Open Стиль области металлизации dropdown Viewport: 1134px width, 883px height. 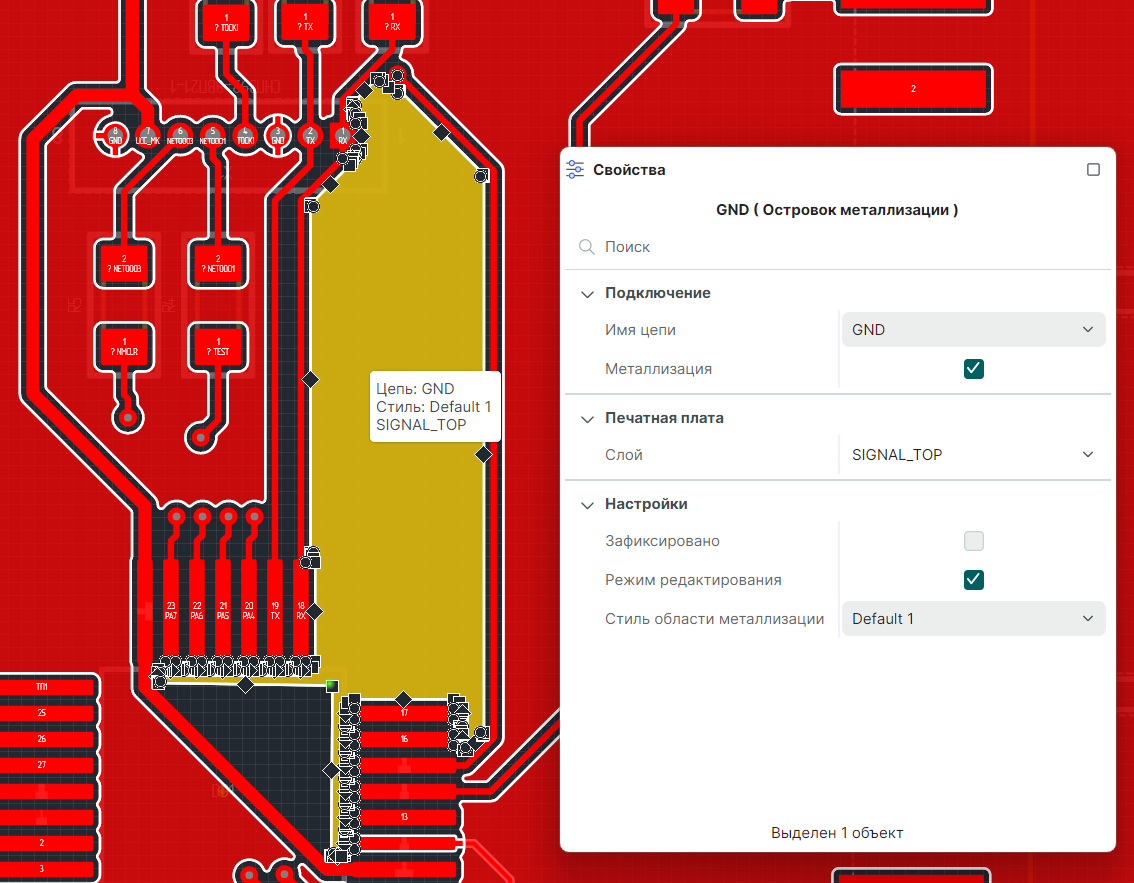pos(973,619)
